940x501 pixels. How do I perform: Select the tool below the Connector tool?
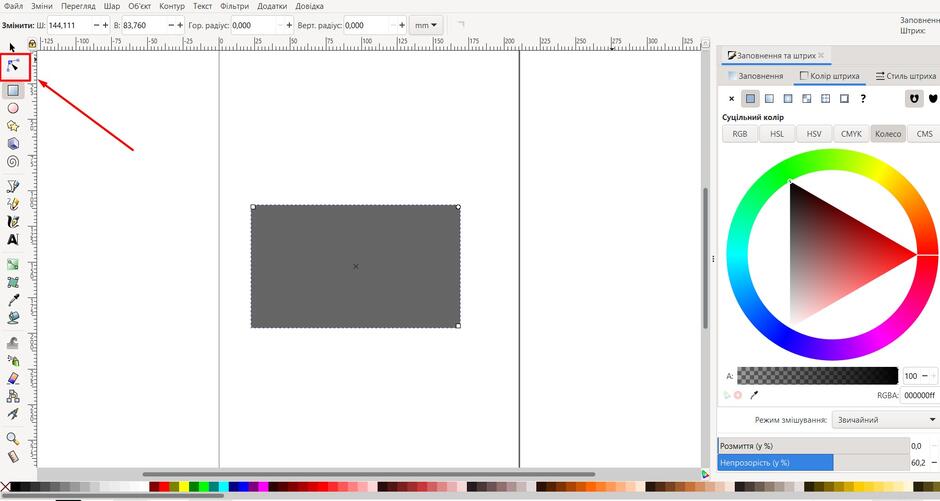(13, 414)
